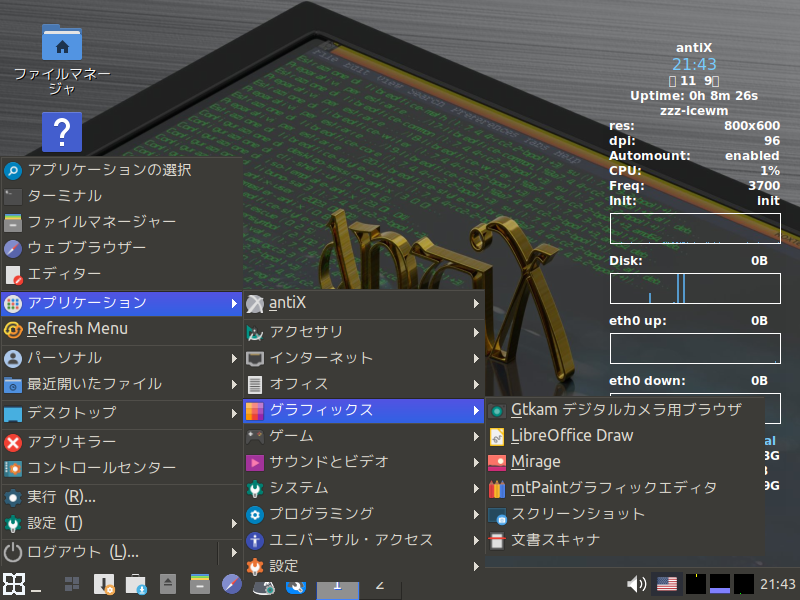Expand the ログアウト submenu arrow
Viewport: 800px width, 600px height.
(234, 552)
